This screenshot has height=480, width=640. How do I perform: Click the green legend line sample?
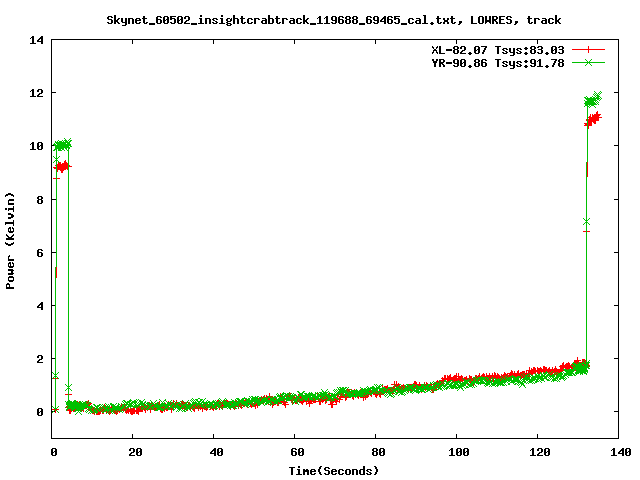pos(588,62)
